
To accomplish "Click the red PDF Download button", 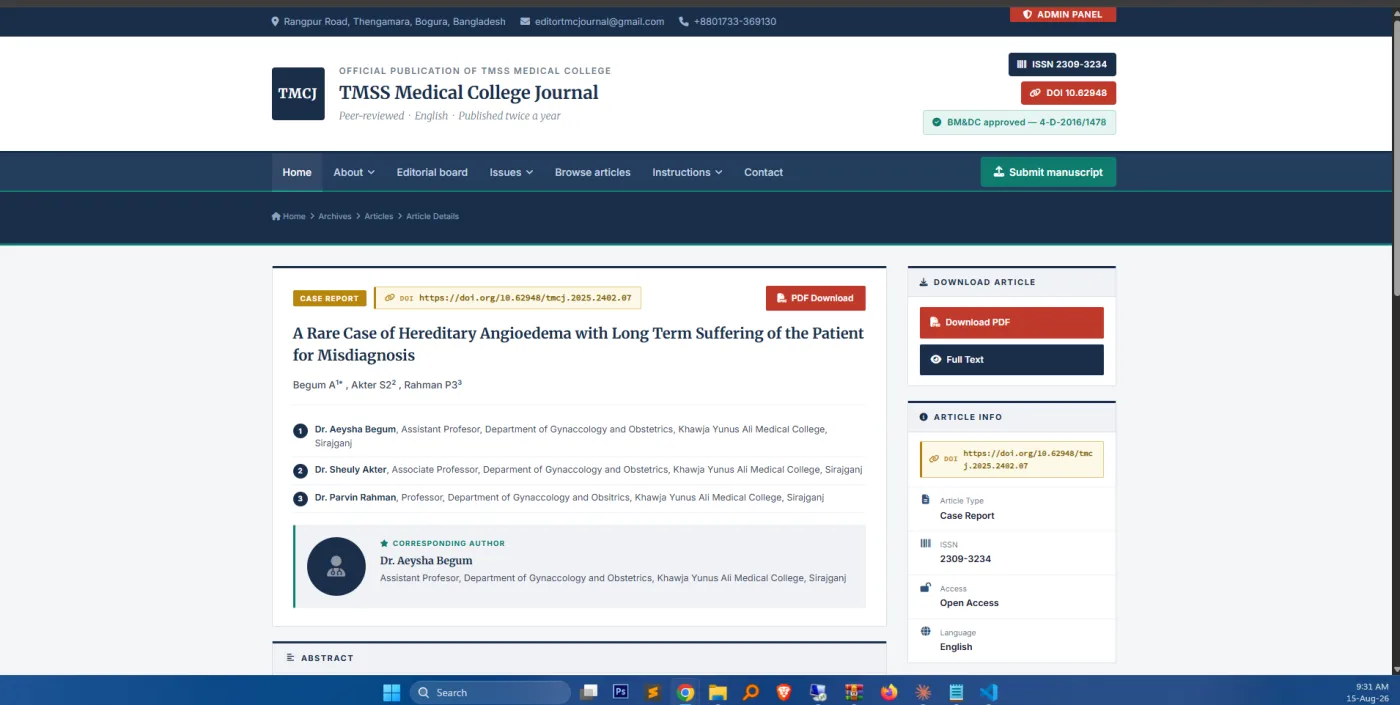I will (x=816, y=298).
